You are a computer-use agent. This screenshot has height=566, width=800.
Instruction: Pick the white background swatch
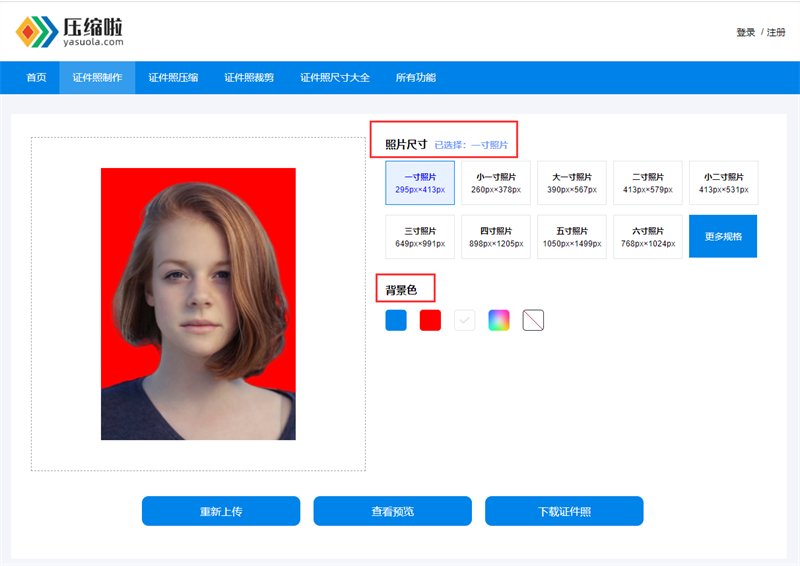coord(464,321)
